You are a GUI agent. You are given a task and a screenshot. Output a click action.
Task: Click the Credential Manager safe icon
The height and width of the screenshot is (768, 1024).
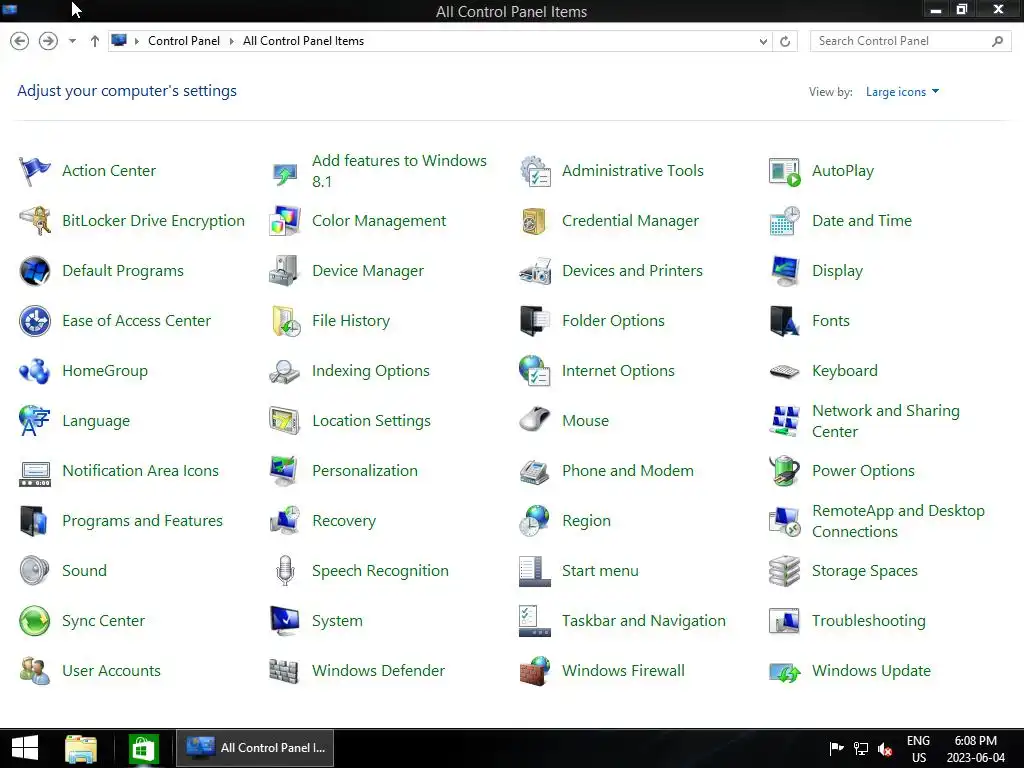pos(535,221)
